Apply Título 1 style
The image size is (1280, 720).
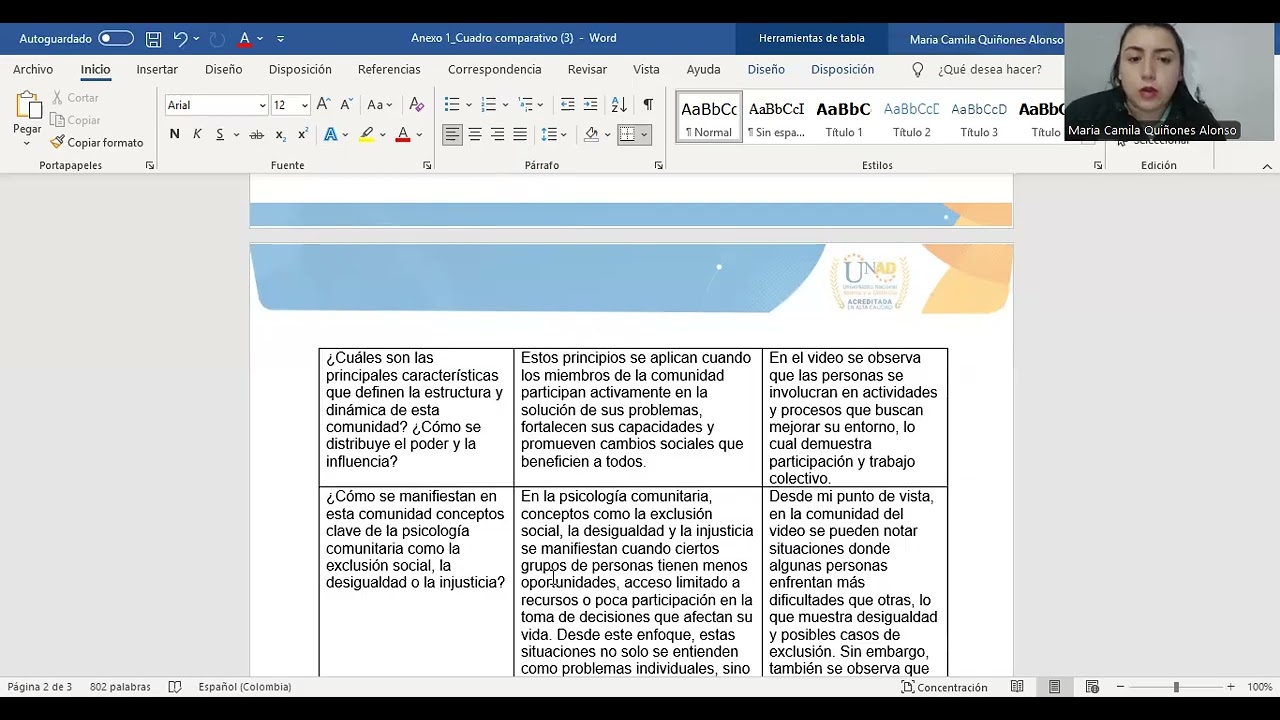click(844, 117)
